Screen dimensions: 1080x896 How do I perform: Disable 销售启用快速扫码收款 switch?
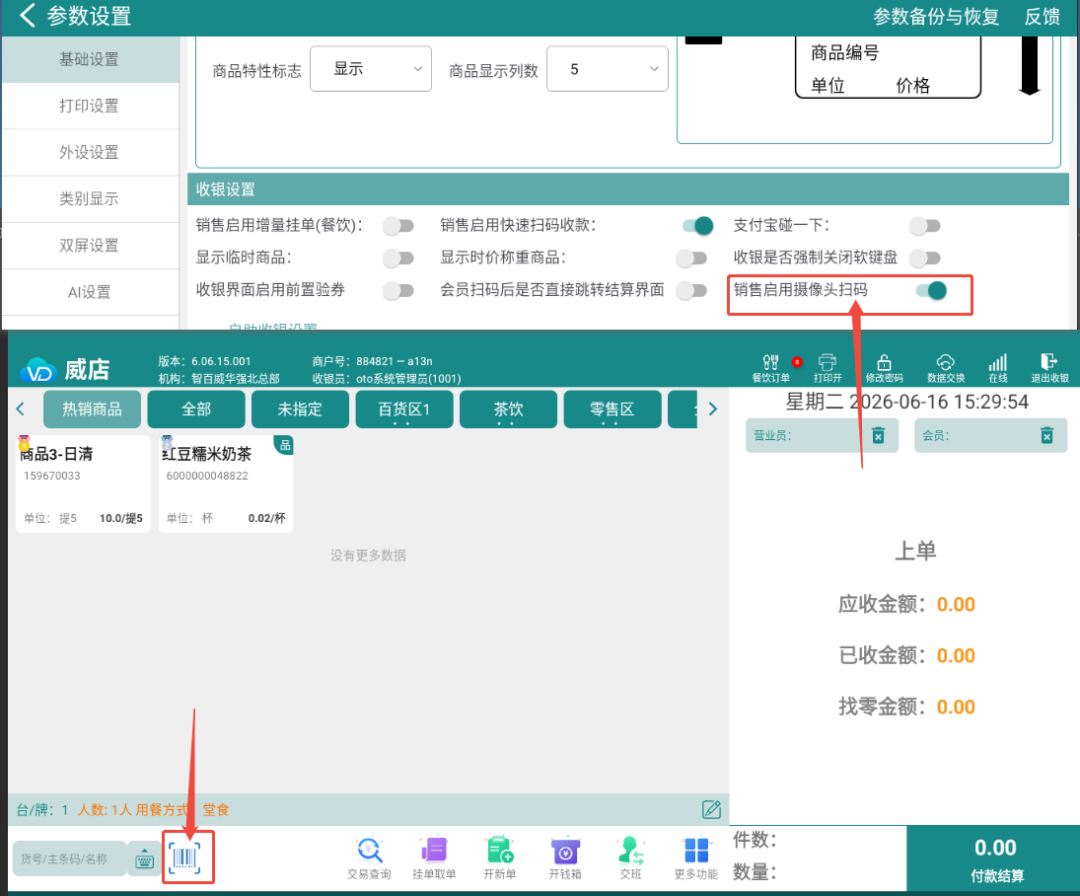click(698, 226)
